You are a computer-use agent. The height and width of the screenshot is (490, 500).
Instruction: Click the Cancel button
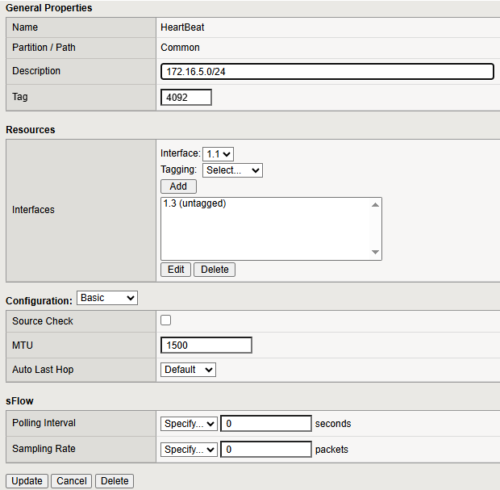[71, 481]
